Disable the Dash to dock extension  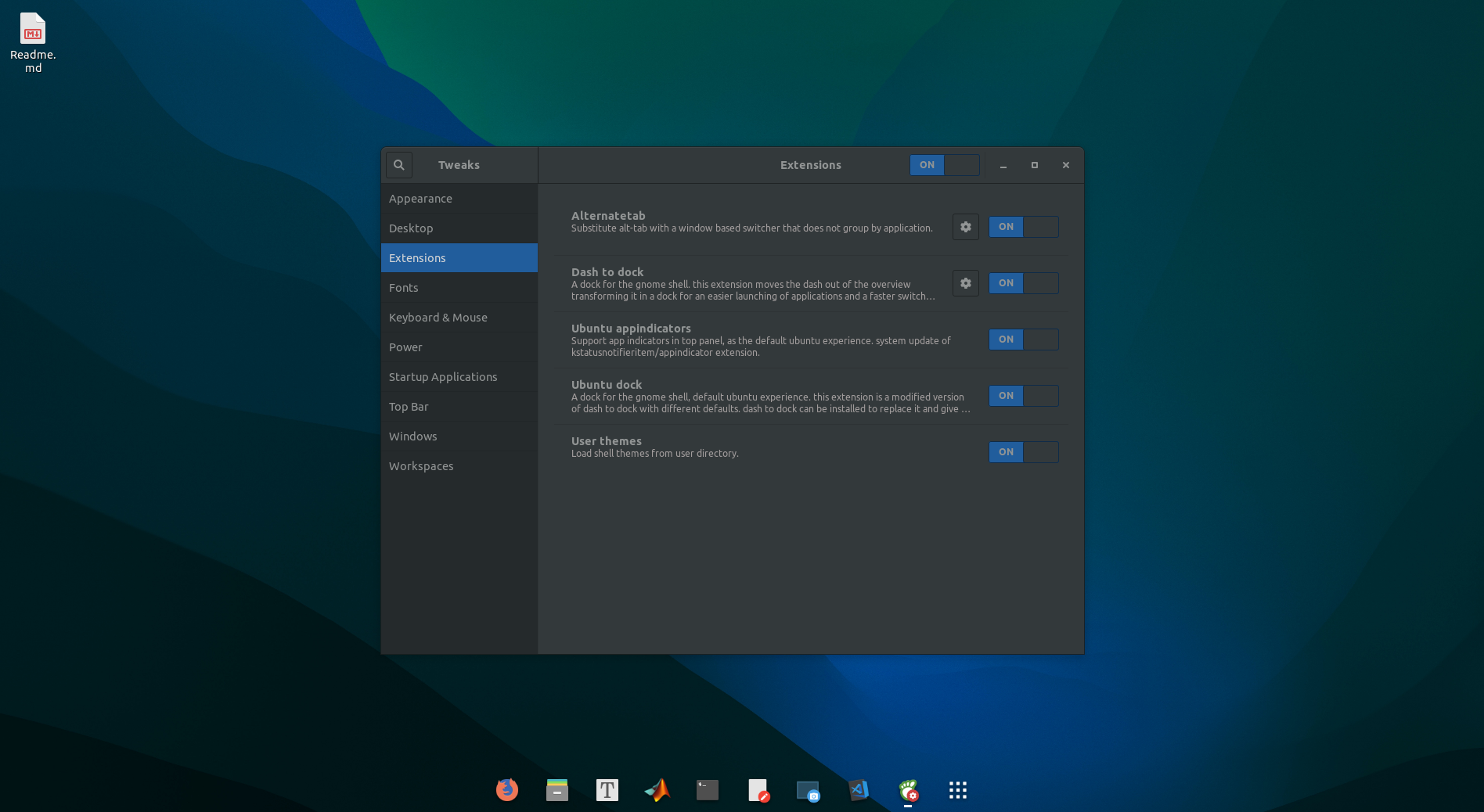click(1024, 283)
